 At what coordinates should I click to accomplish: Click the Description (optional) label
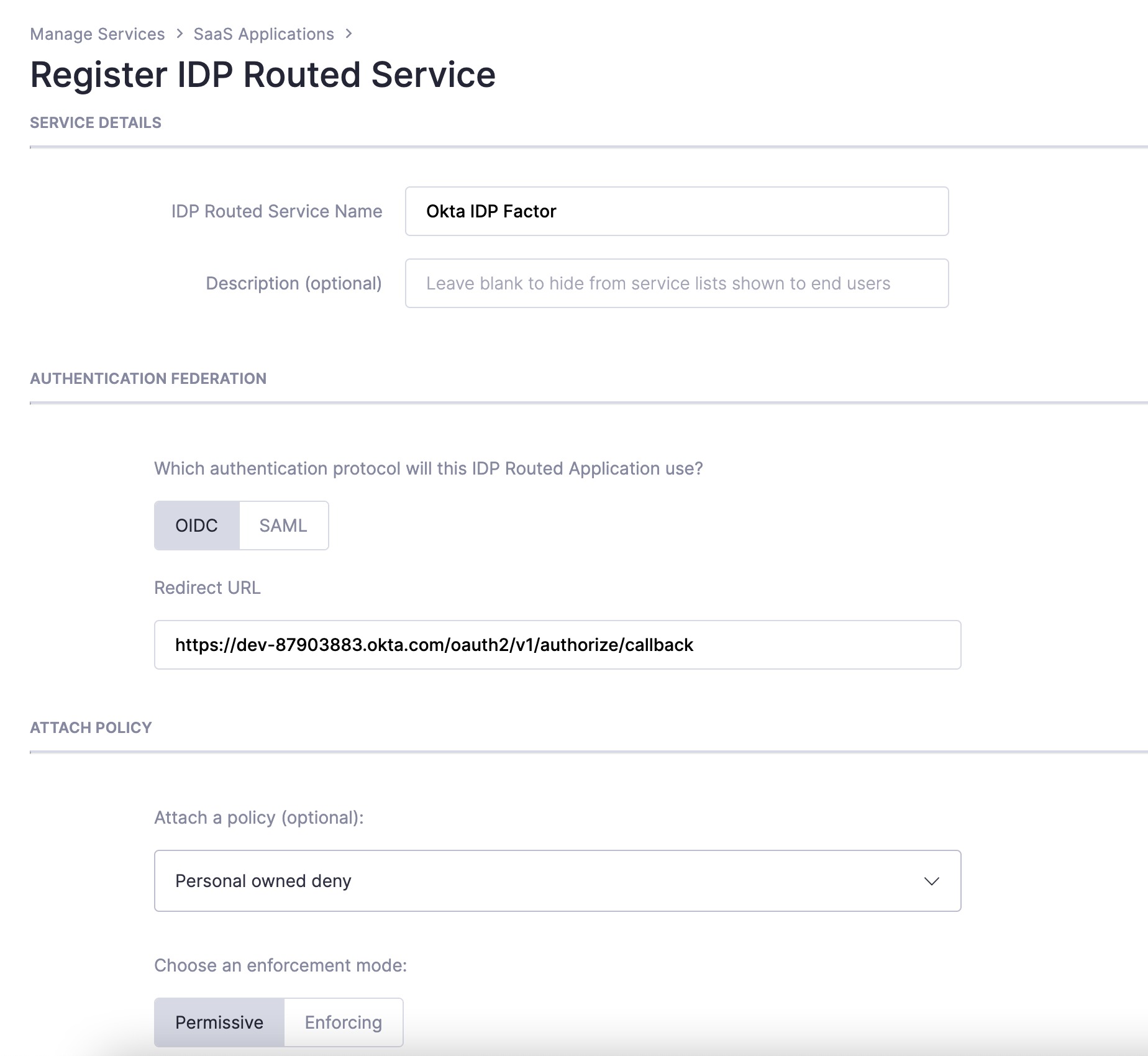click(x=294, y=283)
